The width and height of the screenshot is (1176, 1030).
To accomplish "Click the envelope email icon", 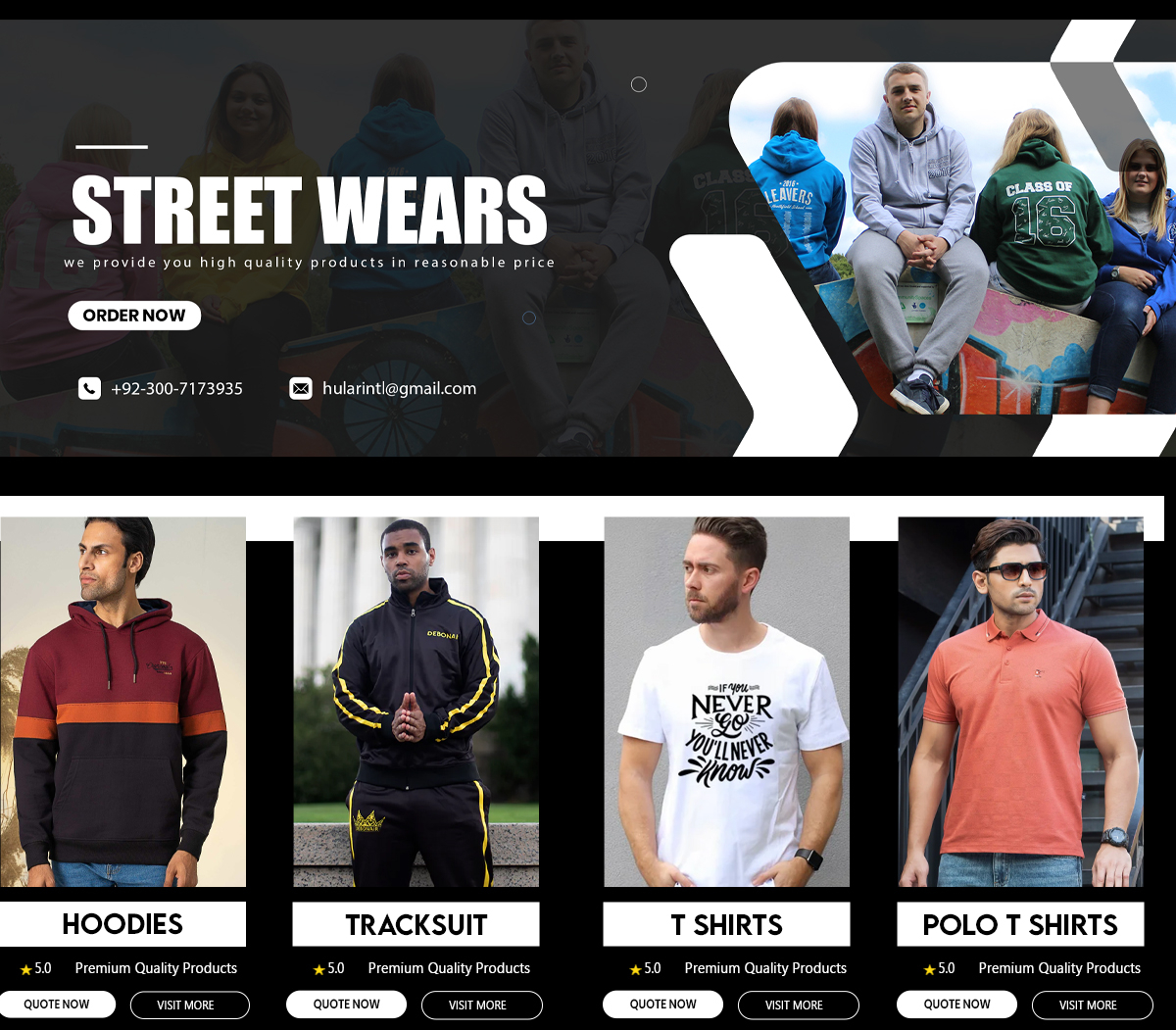I will [x=301, y=389].
